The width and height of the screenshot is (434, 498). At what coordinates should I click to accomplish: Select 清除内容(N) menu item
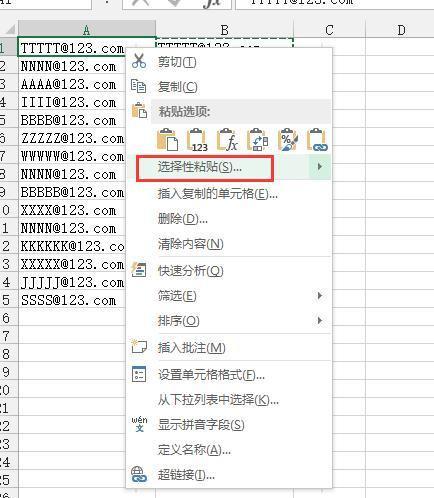(x=190, y=244)
